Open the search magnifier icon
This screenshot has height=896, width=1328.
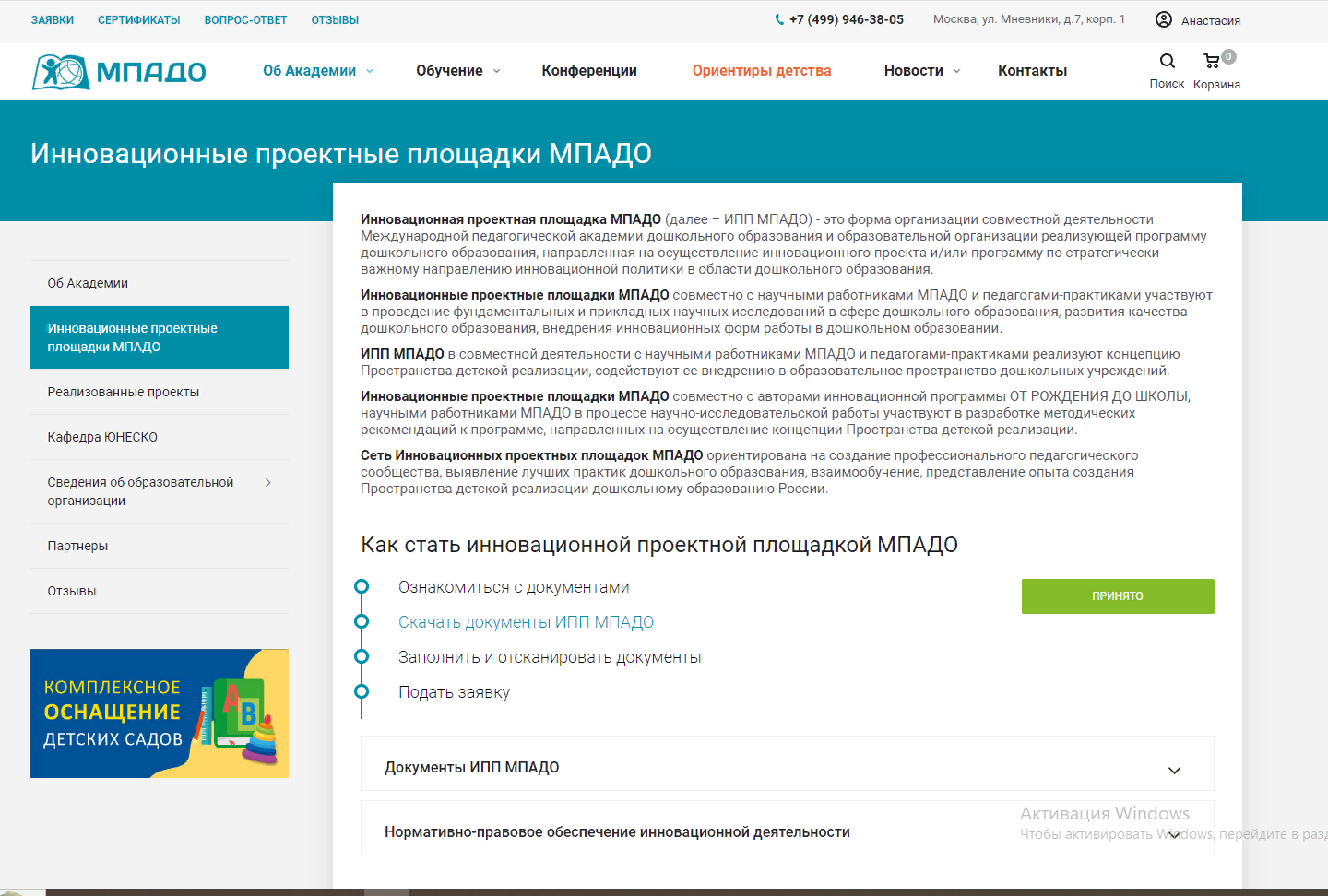point(1167,61)
